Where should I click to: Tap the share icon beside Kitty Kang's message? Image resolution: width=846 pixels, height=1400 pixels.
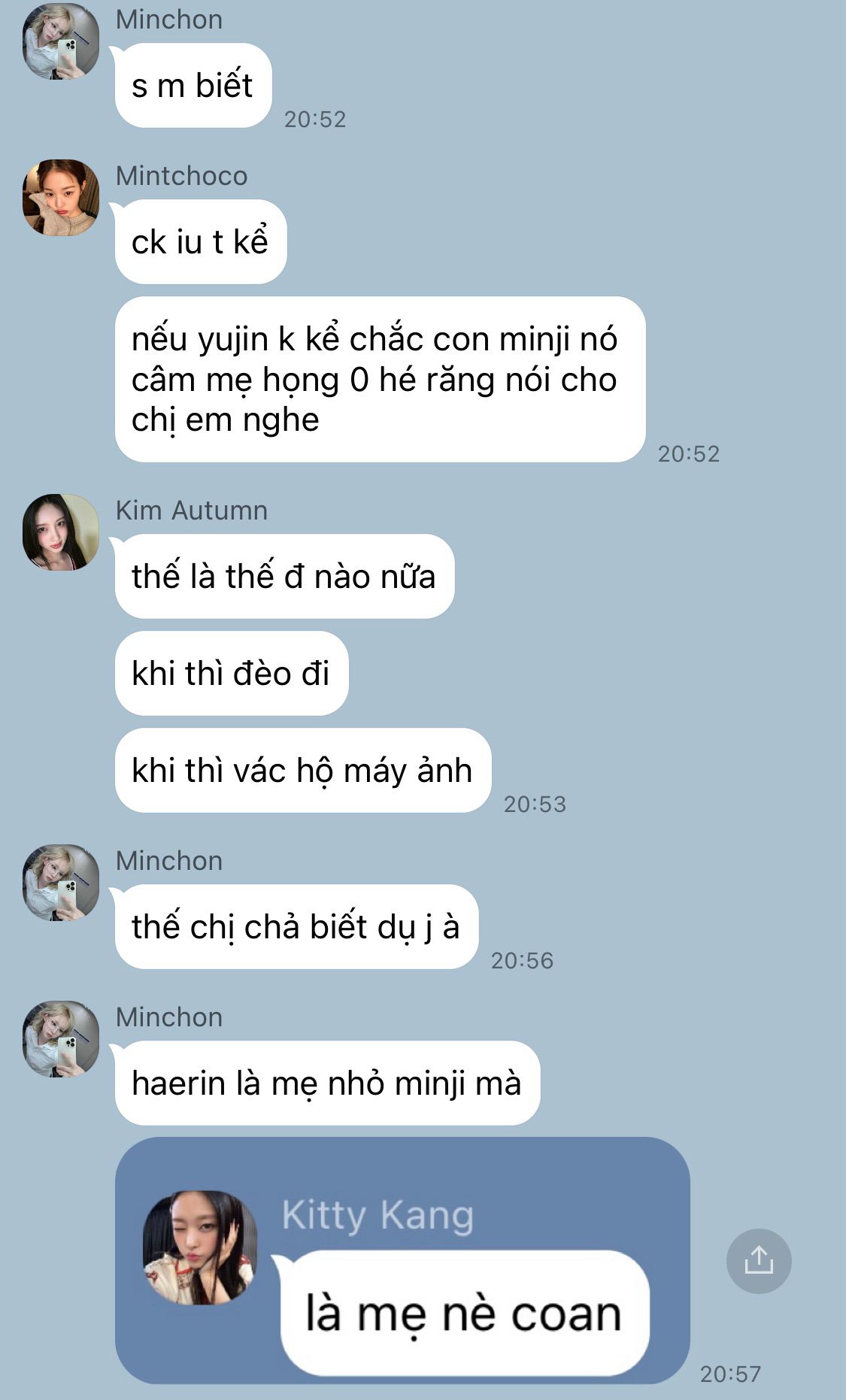pyautogui.click(x=759, y=1261)
